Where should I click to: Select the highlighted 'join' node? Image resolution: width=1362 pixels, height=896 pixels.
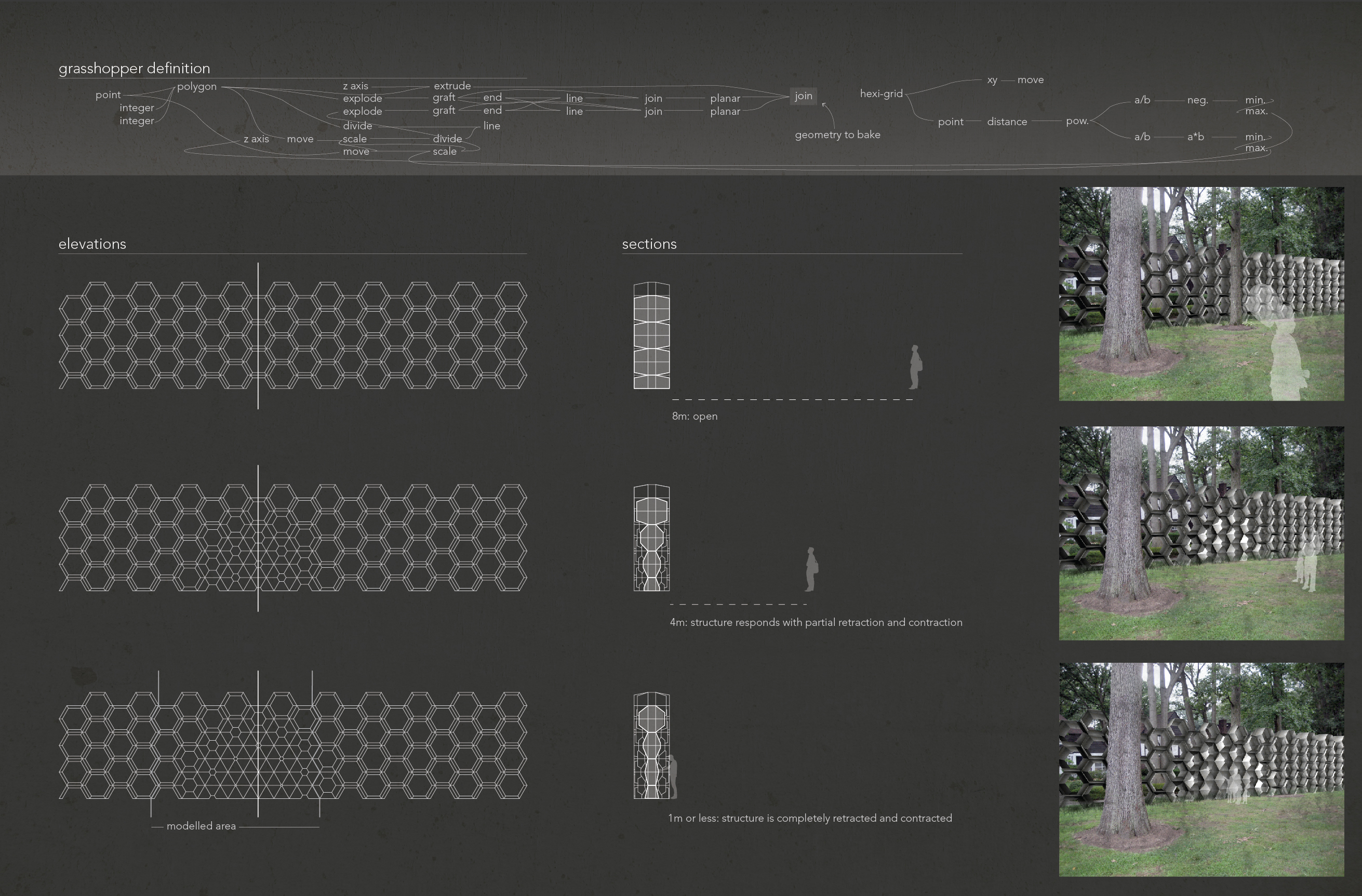click(803, 96)
